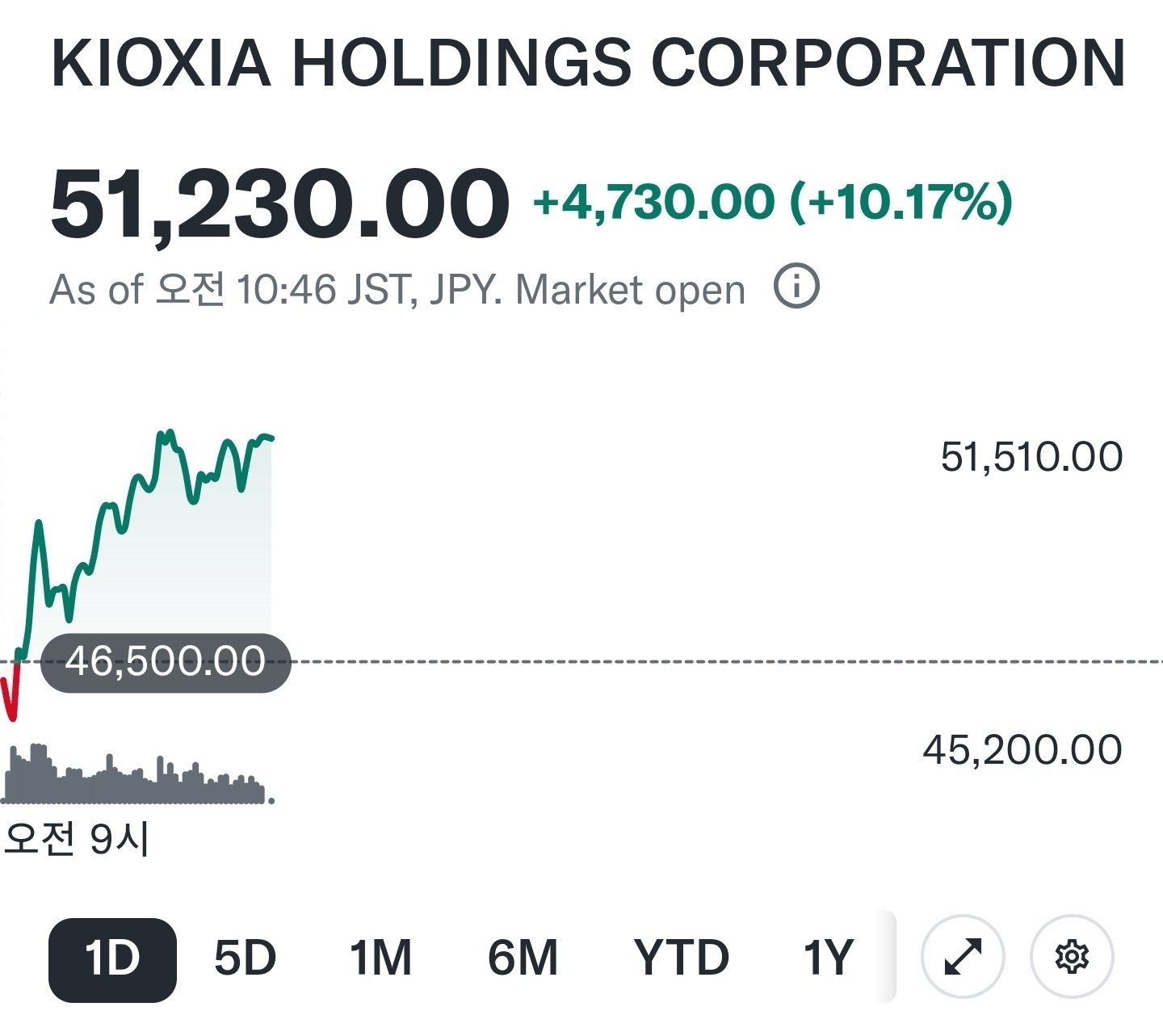Open chart settings gear icon

click(1072, 957)
